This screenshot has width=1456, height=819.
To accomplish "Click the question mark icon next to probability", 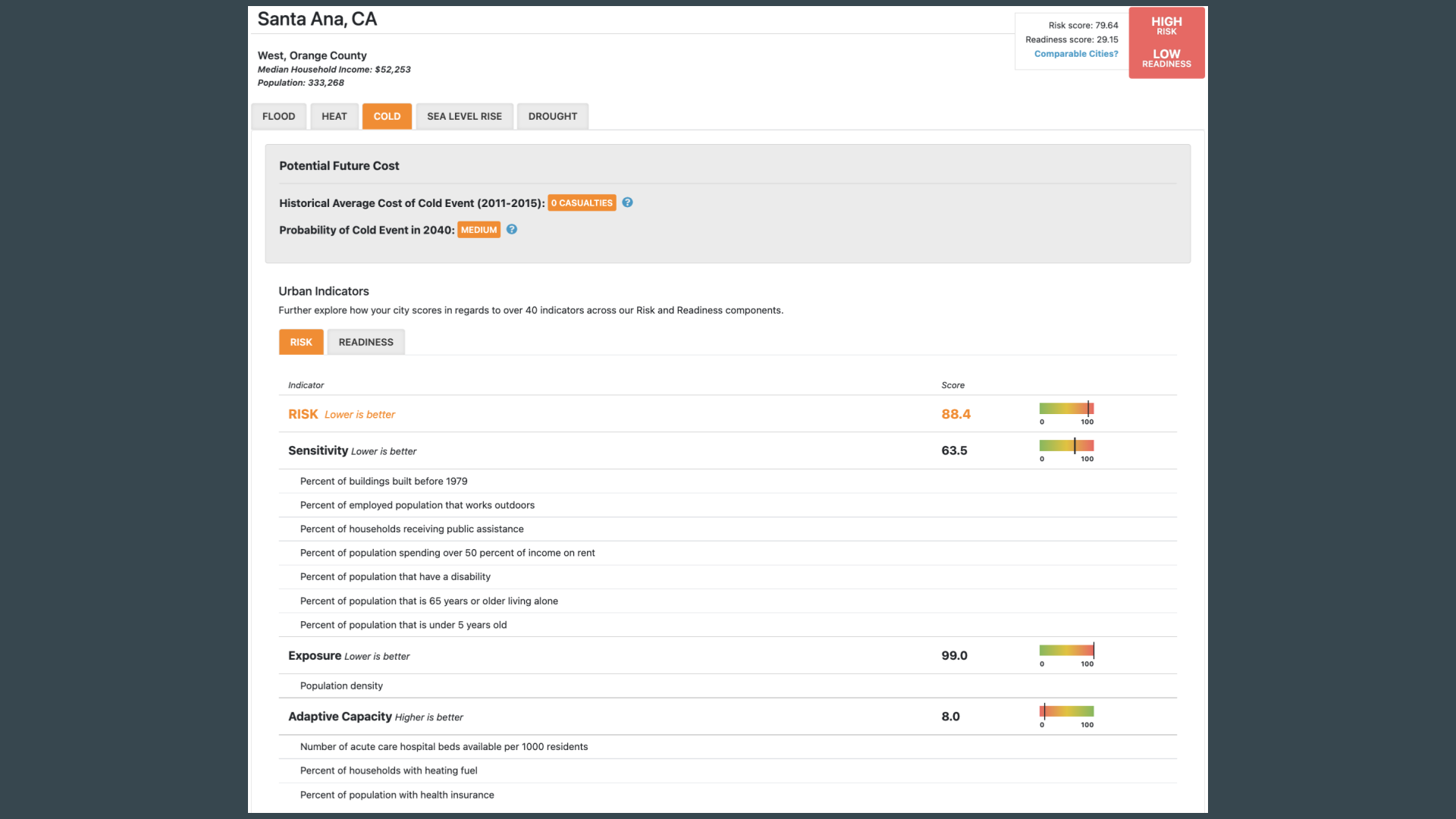I will tap(512, 229).
